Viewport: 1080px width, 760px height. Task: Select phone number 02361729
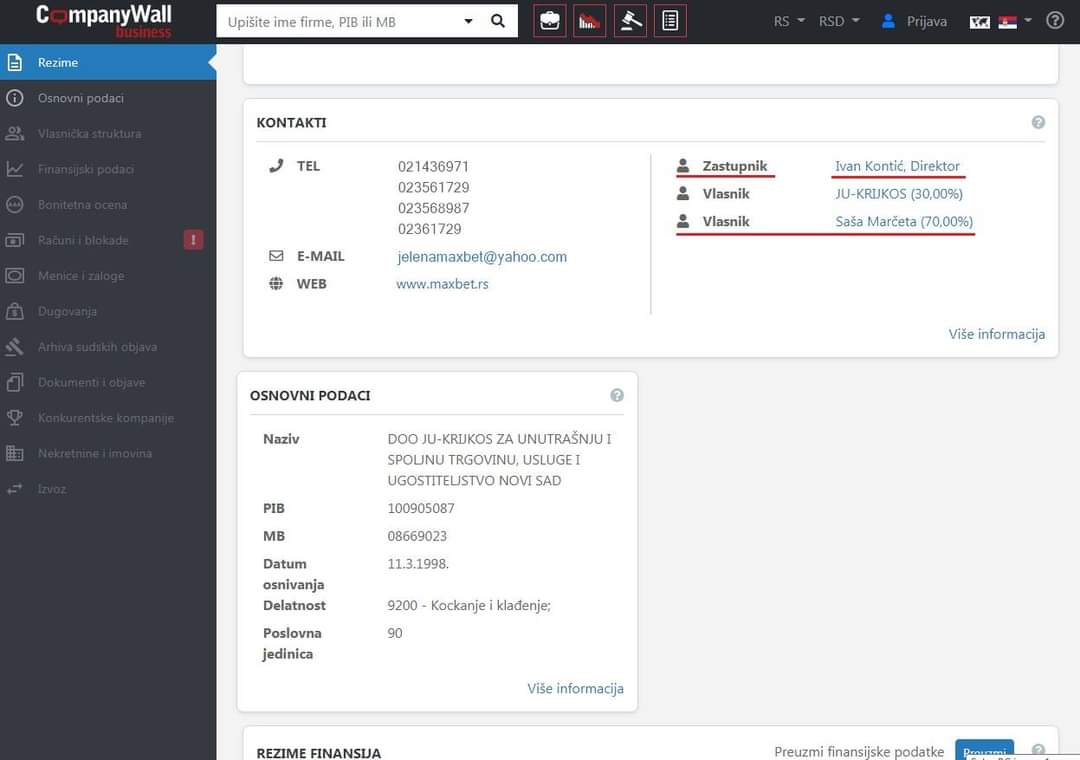point(429,229)
